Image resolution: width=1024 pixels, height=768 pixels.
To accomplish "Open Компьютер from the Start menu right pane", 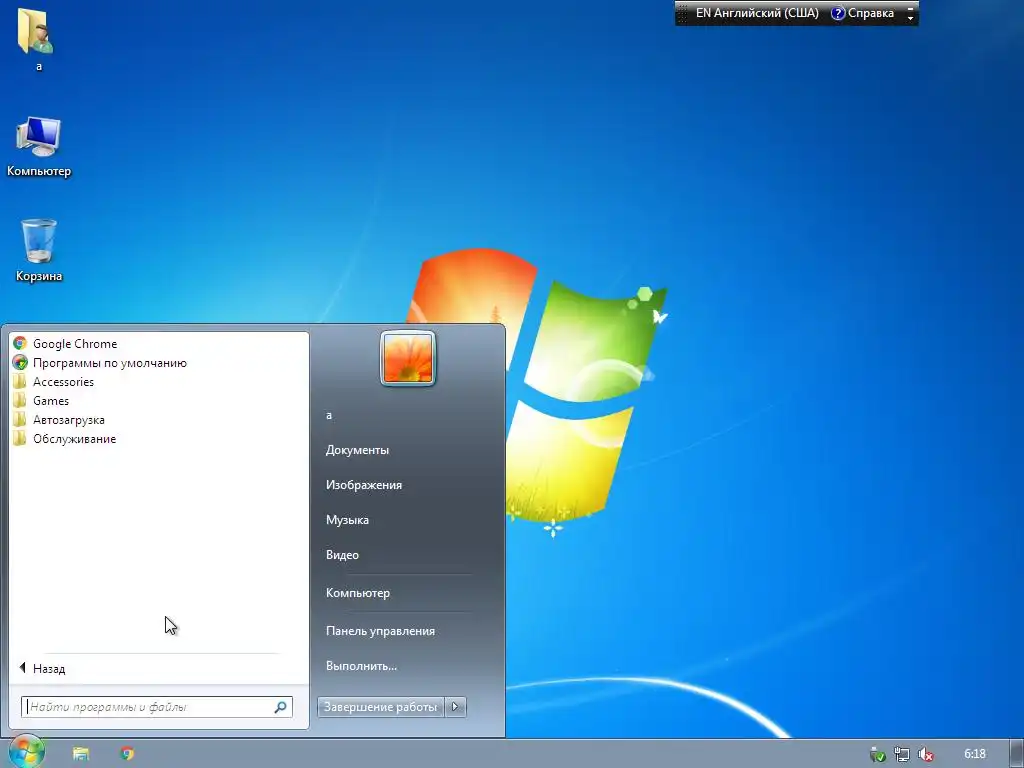I will pos(358,593).
